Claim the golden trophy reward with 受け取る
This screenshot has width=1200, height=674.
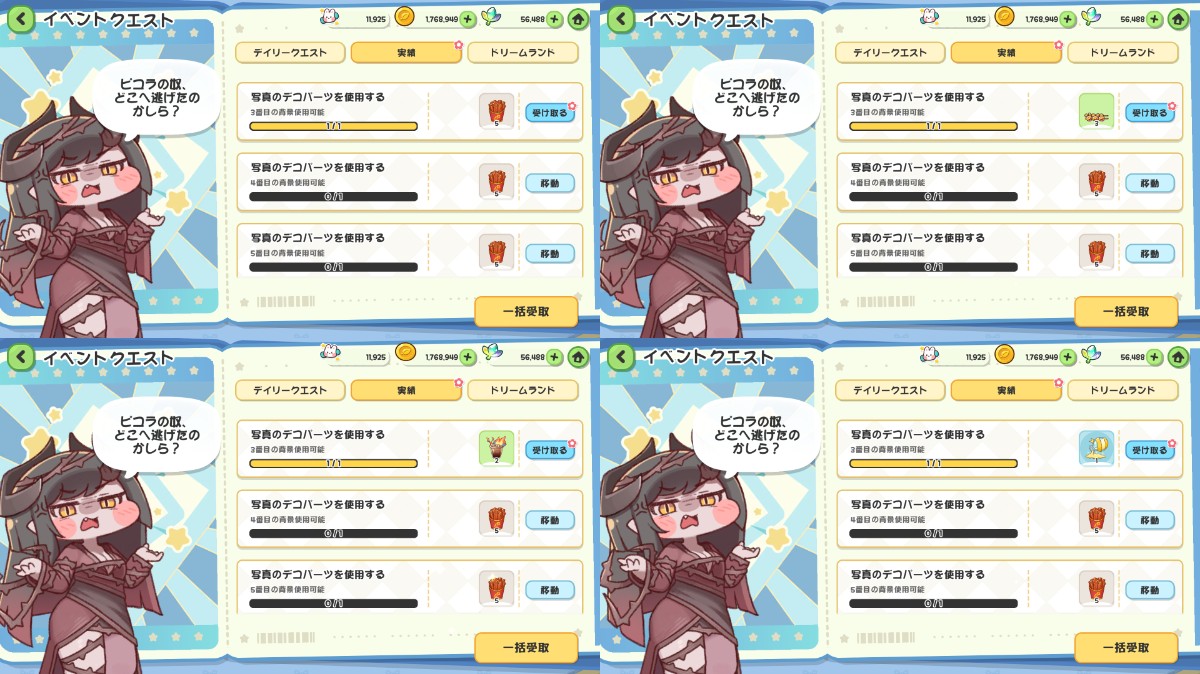[1150, 450]
